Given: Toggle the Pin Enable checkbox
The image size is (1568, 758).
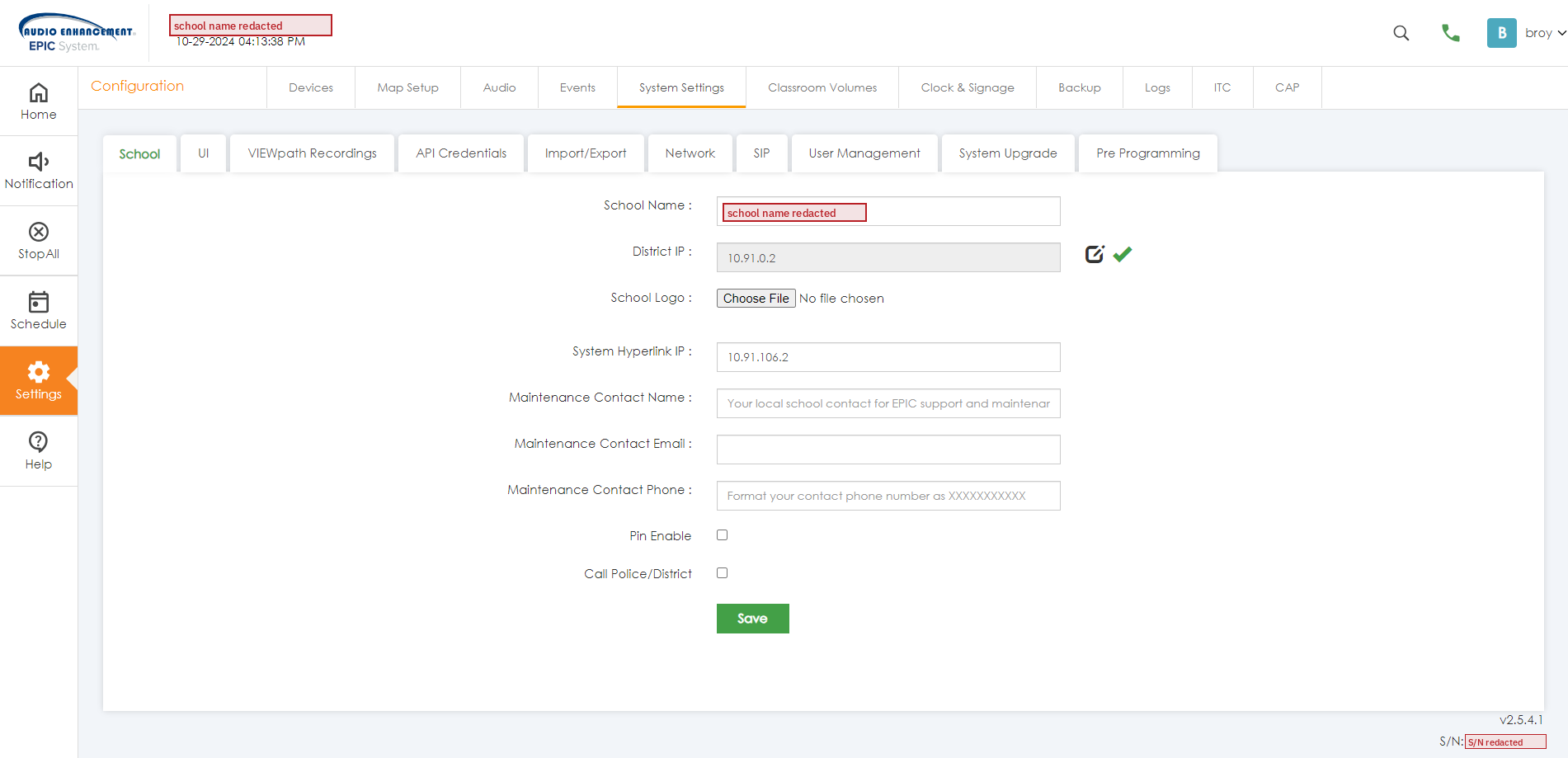Looking at the screenshot, I should point(723,535).
